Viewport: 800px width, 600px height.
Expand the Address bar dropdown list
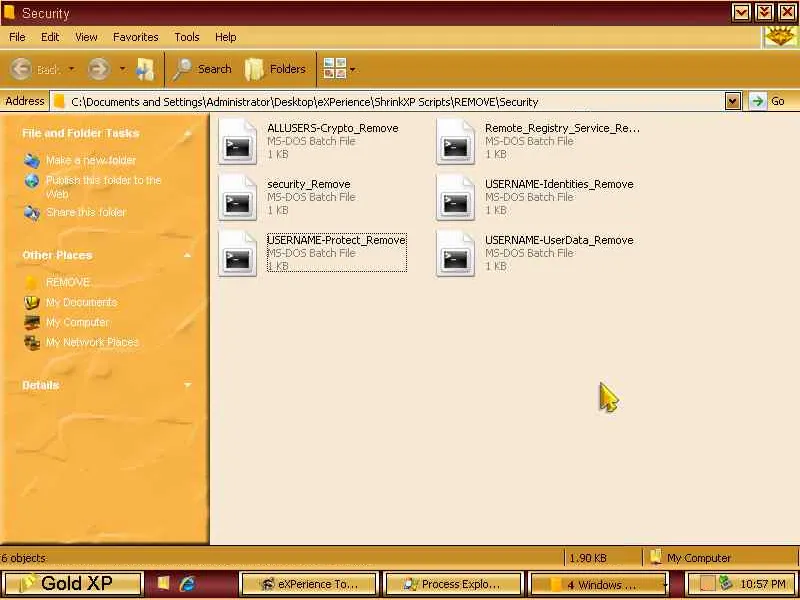(x=733, y=101)
